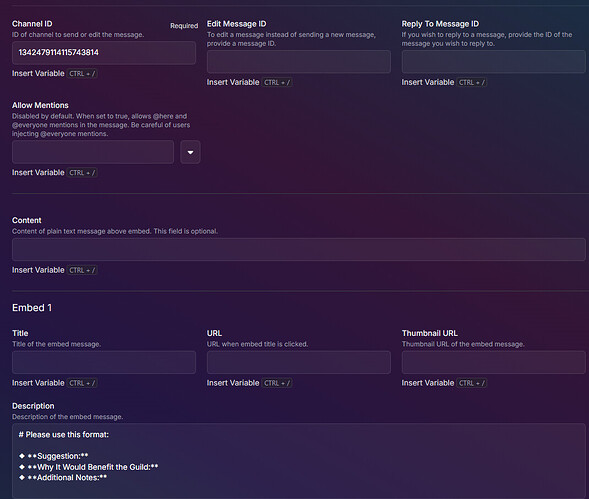Insert Variable under Reply To Message ID
This screenshot has height=499, width=589.
point(427,82)
